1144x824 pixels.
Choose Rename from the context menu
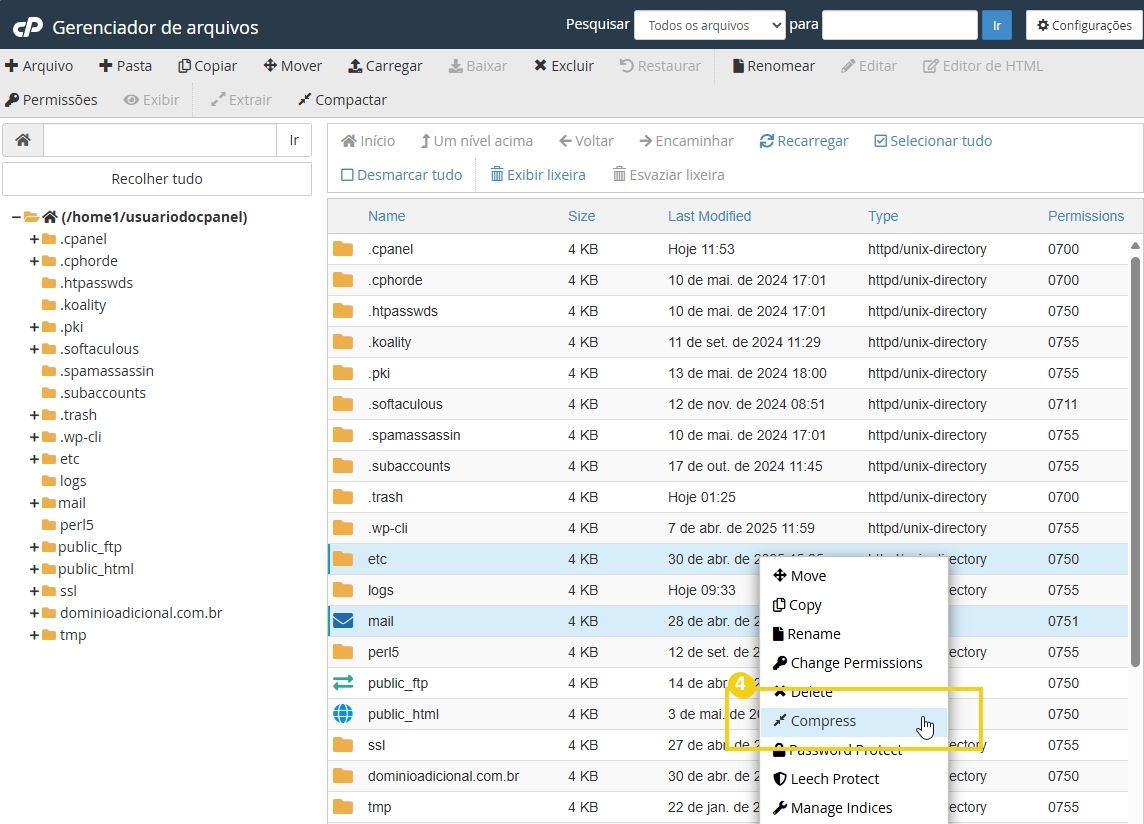854,634
